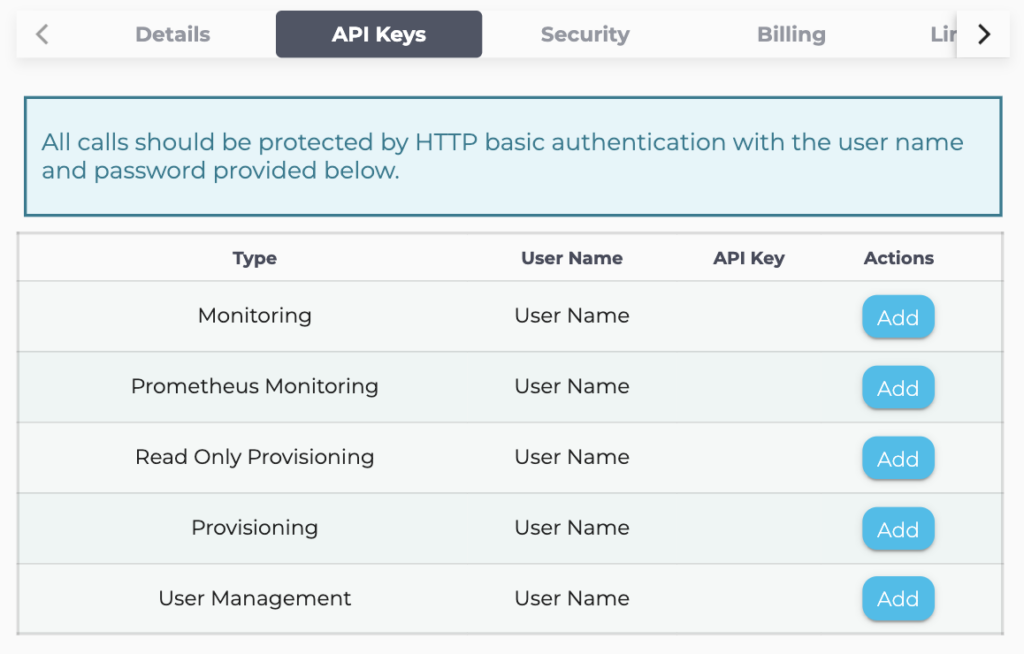Viewport: 1024px width, 654px height.
Task: Click the left arrow in the tab bar
Action: (41, 33)
